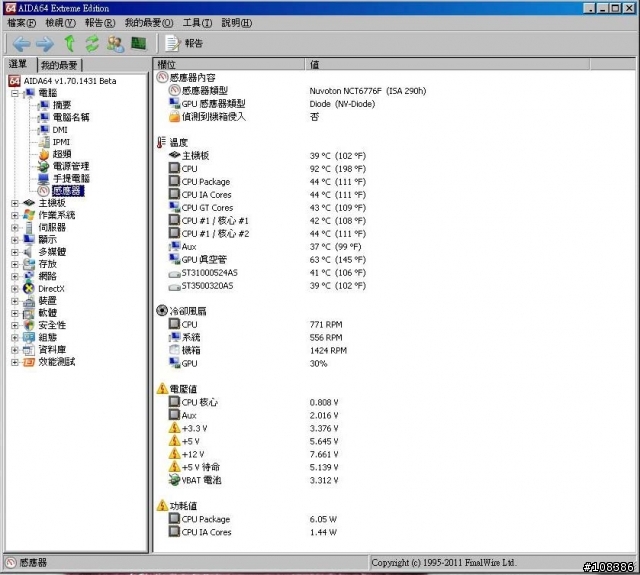Open the users icon in the toolbar
Viewport: 640px width, 575px height.
click(x=116, y=43)
